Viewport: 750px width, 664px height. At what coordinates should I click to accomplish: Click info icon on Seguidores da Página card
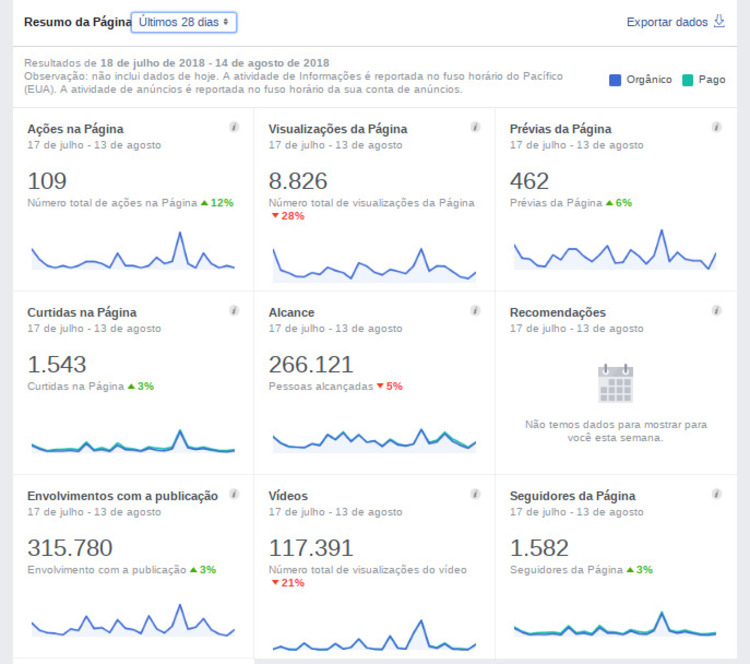(x=716, y=494)
